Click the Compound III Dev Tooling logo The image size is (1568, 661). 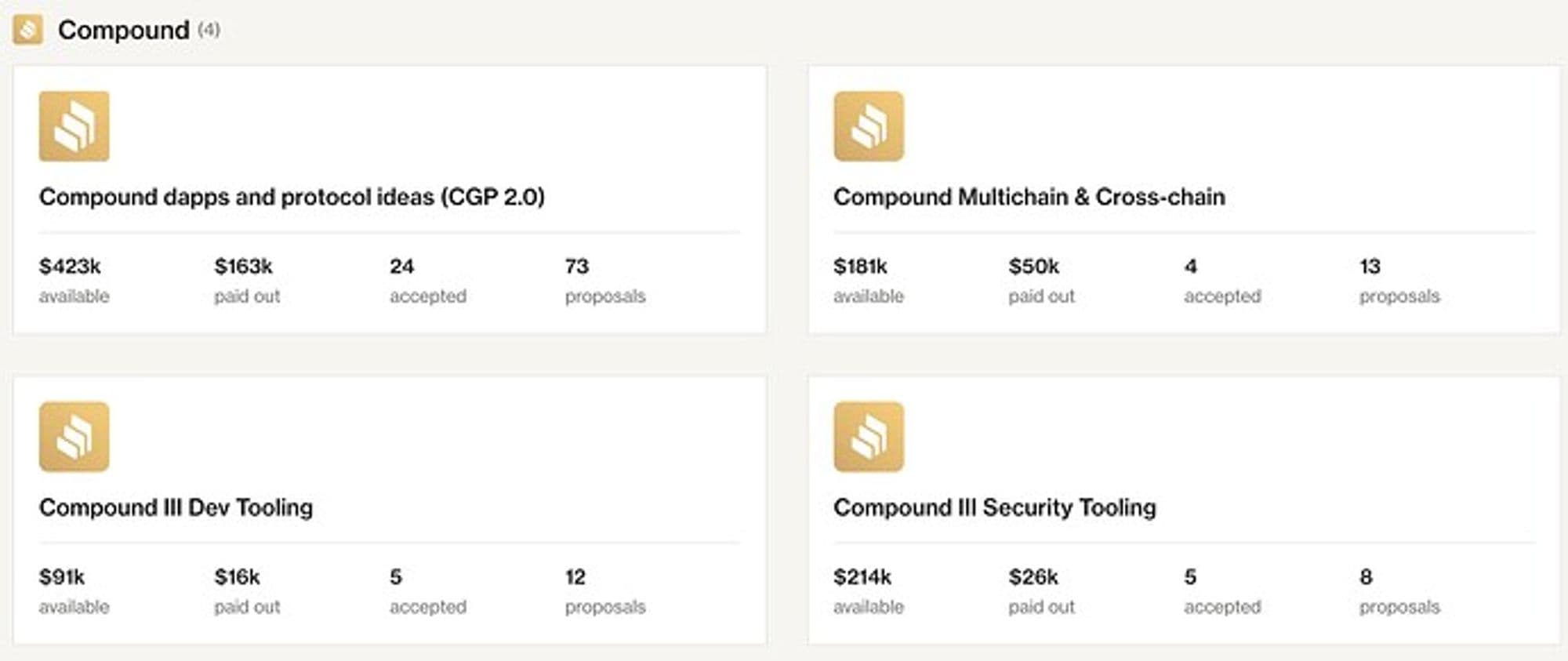click(x=74, y=437)
